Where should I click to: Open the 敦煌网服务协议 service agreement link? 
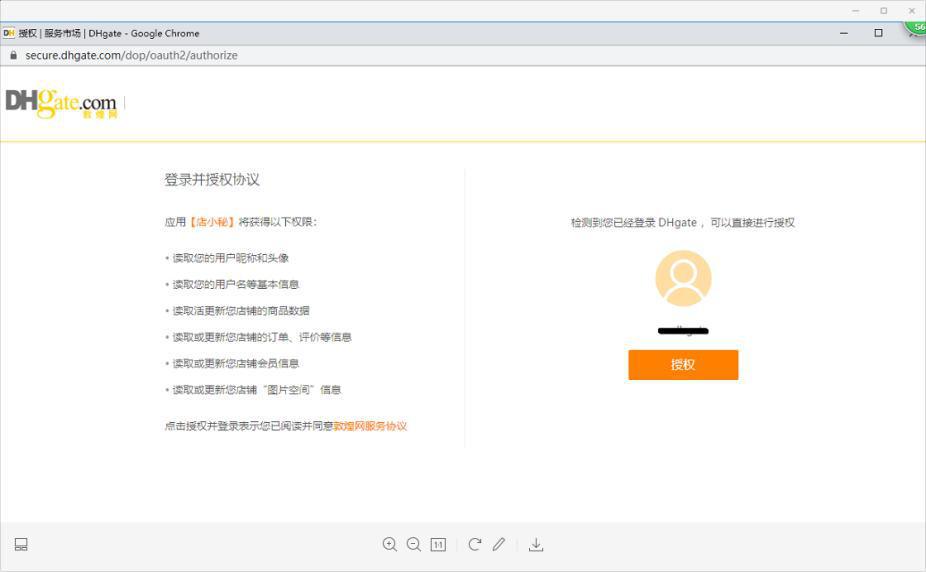point(370,426)
